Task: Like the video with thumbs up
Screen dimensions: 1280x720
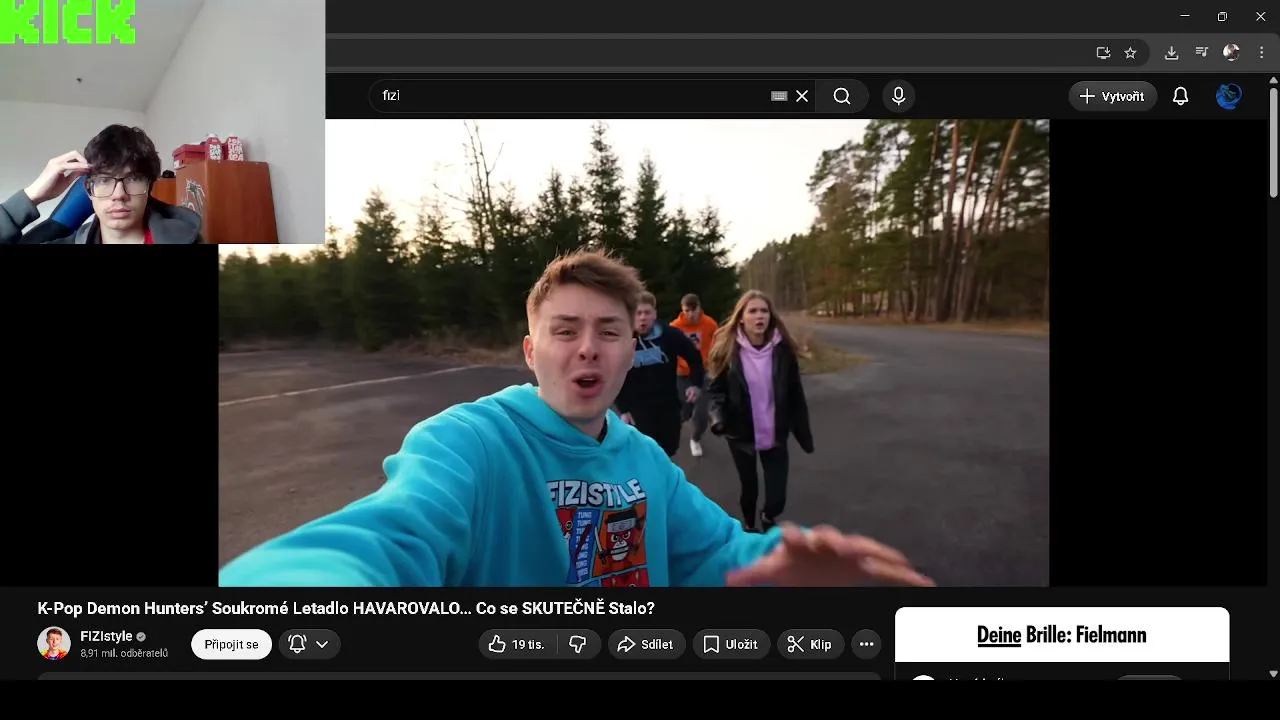Action: point(516,645)
